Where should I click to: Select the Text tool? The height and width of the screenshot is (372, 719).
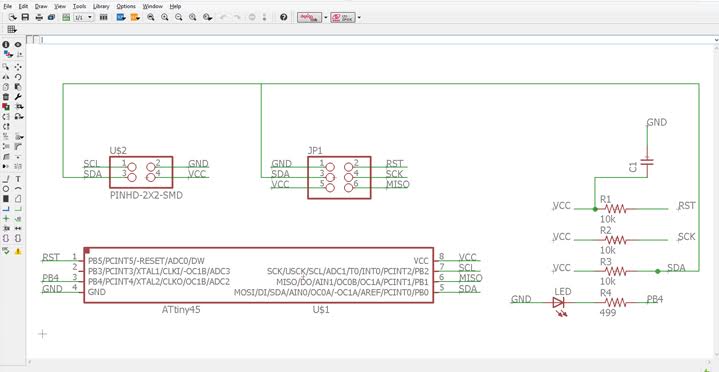[x=18, y=179]
